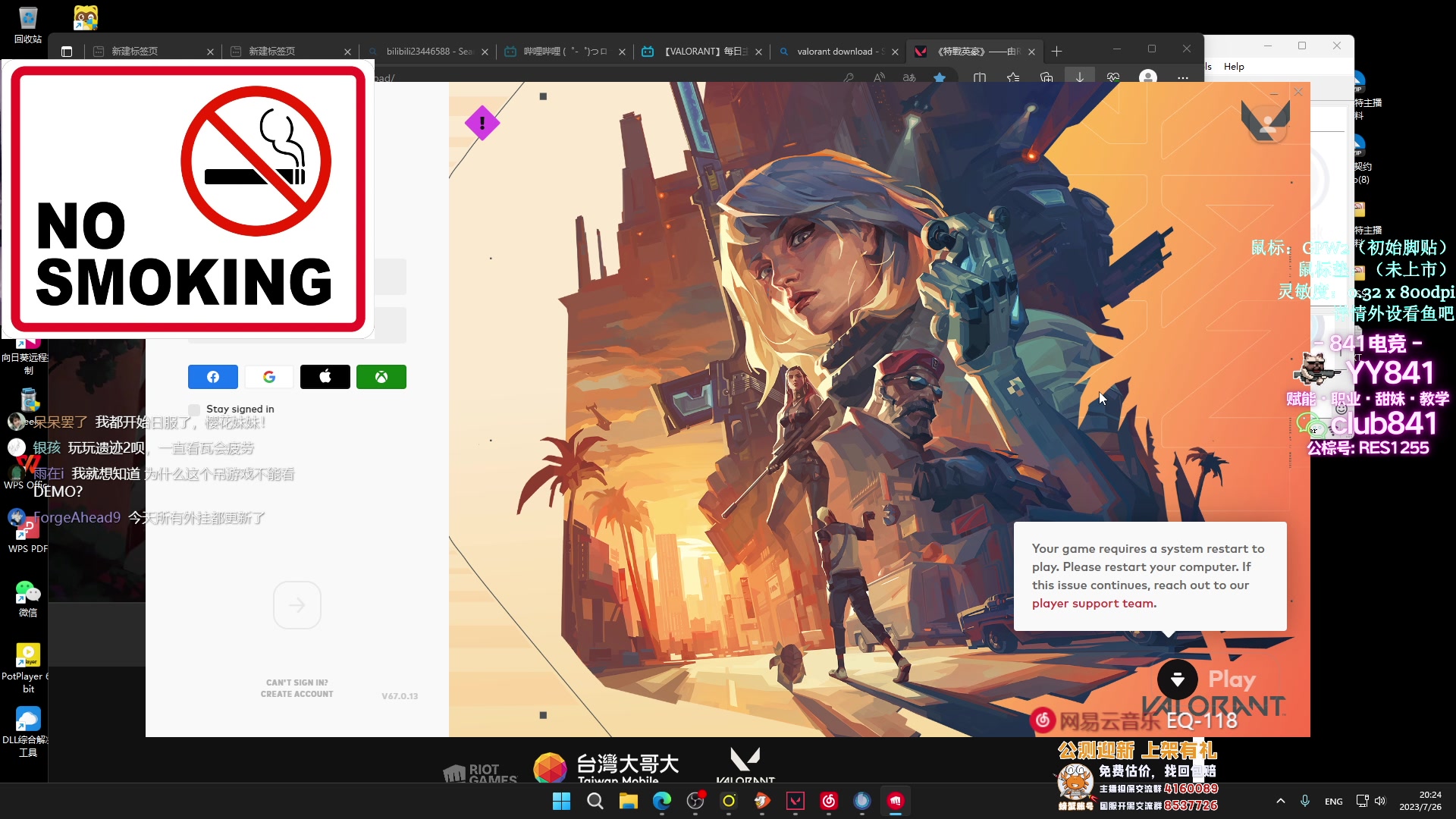This screenshot has height=819, width=1456.
Task: Close the 《特戰英豪》 tab
Action: (1031, 52)
